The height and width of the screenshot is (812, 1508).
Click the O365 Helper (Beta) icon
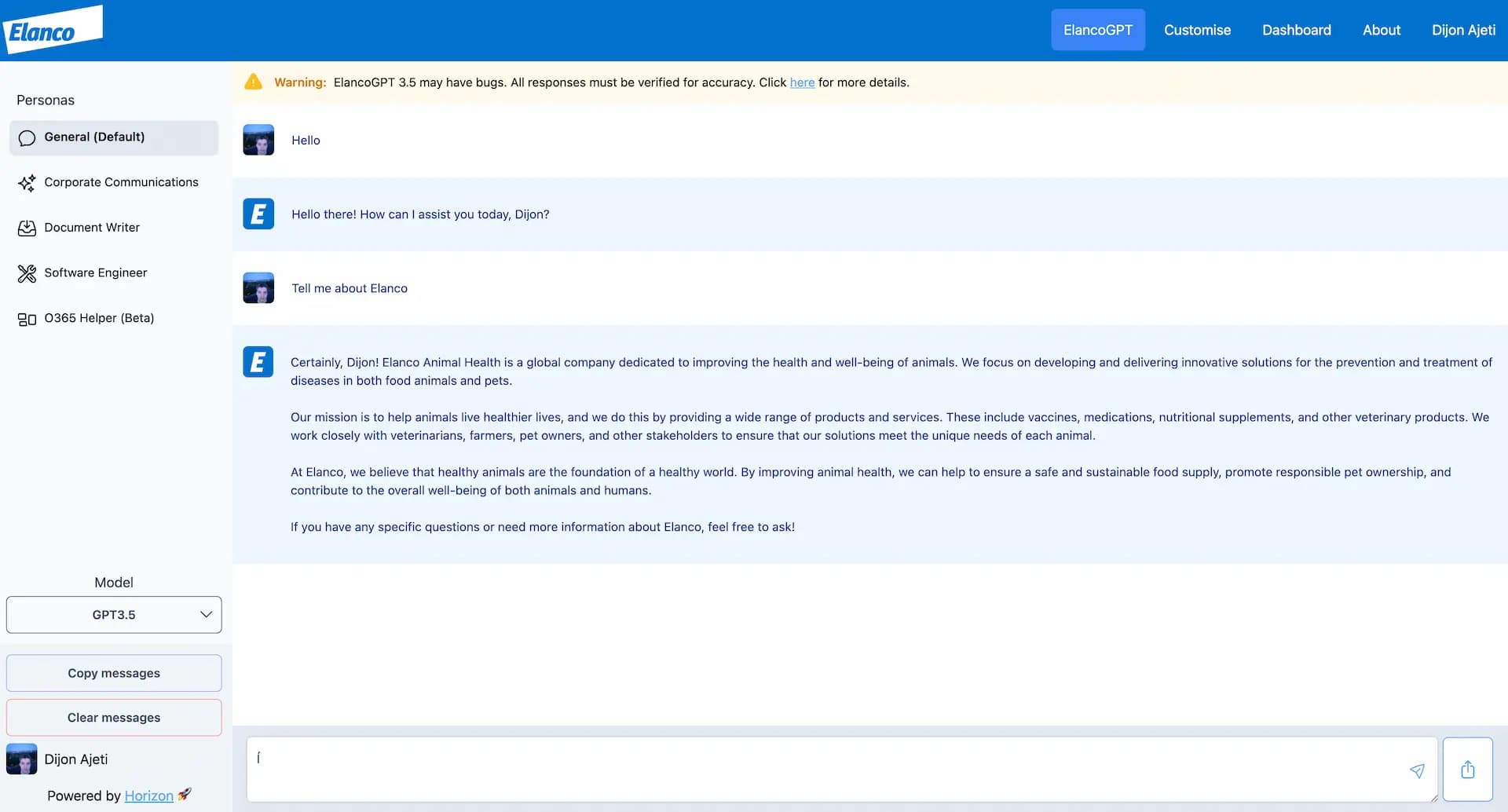click(x=27, y=319)
